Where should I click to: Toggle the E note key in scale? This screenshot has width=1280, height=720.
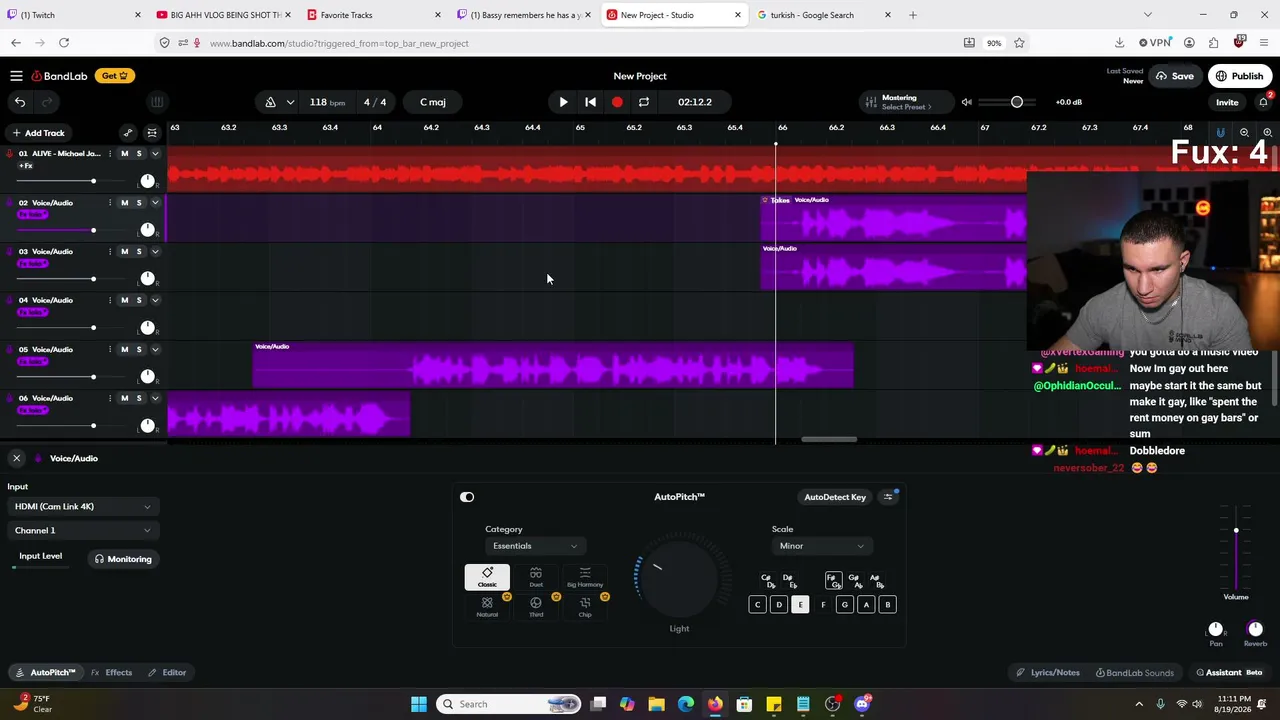click(800, 605)
